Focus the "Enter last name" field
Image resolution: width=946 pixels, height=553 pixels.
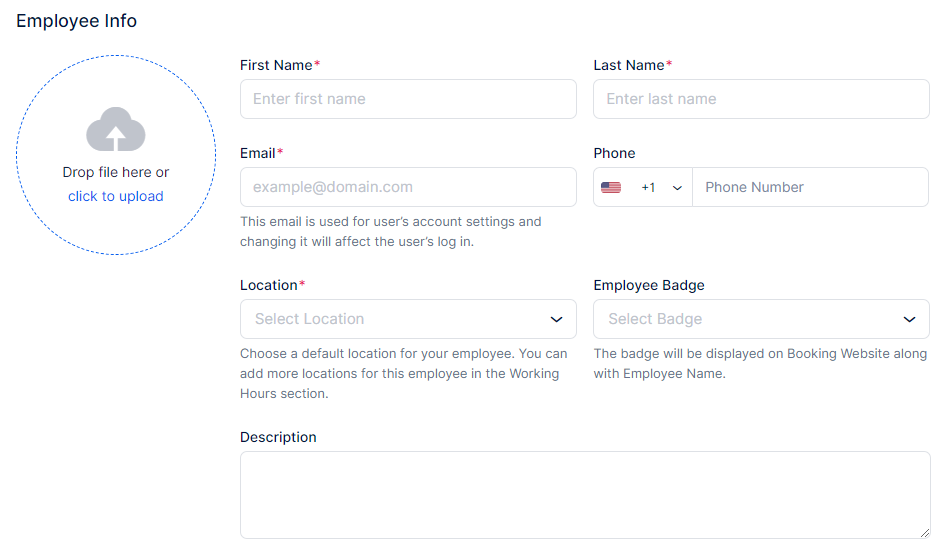click(761, 99)
